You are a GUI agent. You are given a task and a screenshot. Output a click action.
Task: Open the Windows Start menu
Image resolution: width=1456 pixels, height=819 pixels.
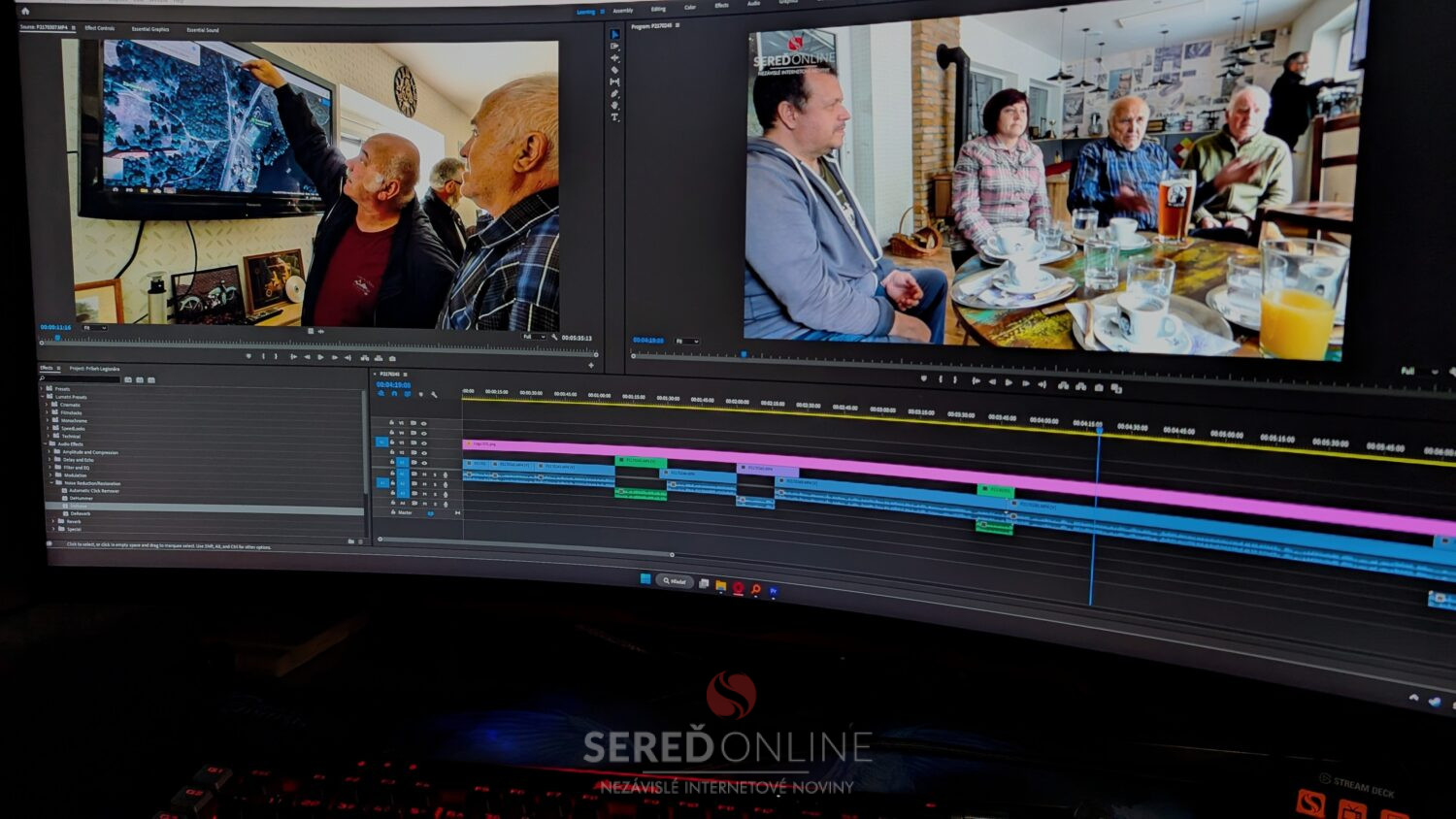tap(645, 579)
